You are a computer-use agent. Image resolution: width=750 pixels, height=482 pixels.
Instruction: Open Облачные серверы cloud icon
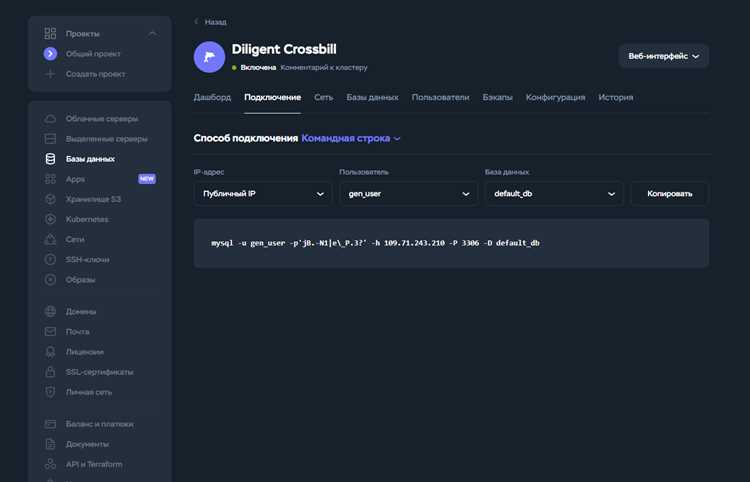50,119
